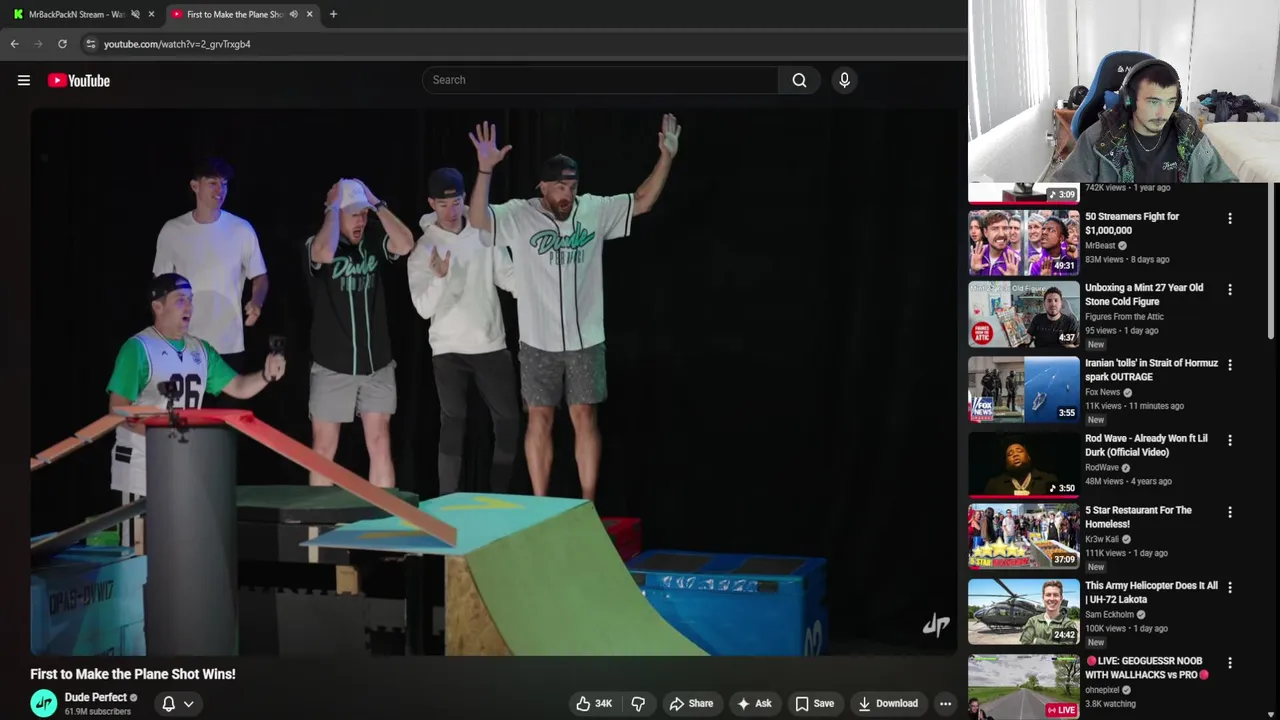Dislike the video with thumbs down
The height and width of the screenshot is (720, 1280).
pyautogui.click(x=638, y=704)
